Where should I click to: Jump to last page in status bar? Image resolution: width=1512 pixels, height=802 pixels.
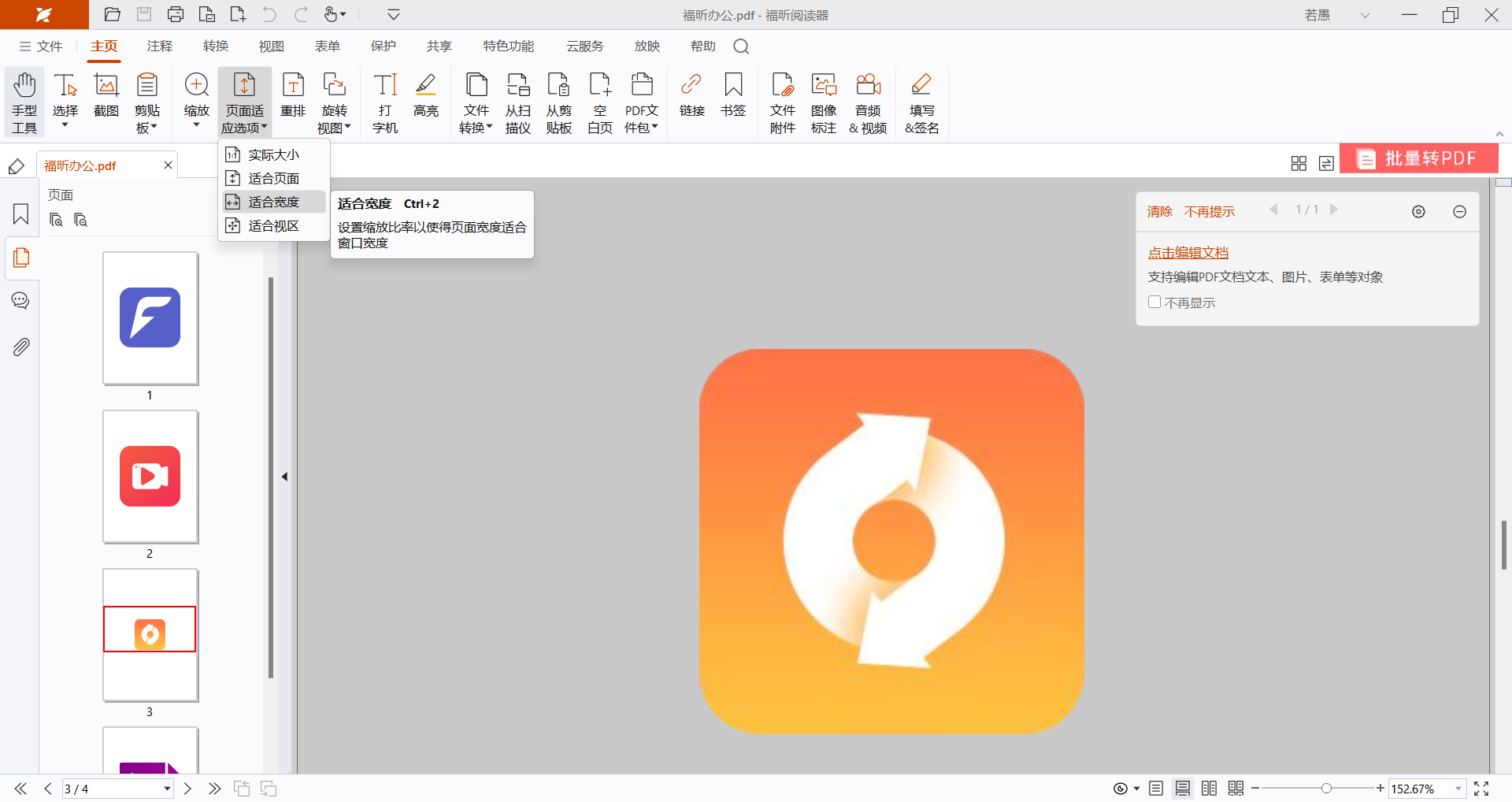click(x=214, y=789)
